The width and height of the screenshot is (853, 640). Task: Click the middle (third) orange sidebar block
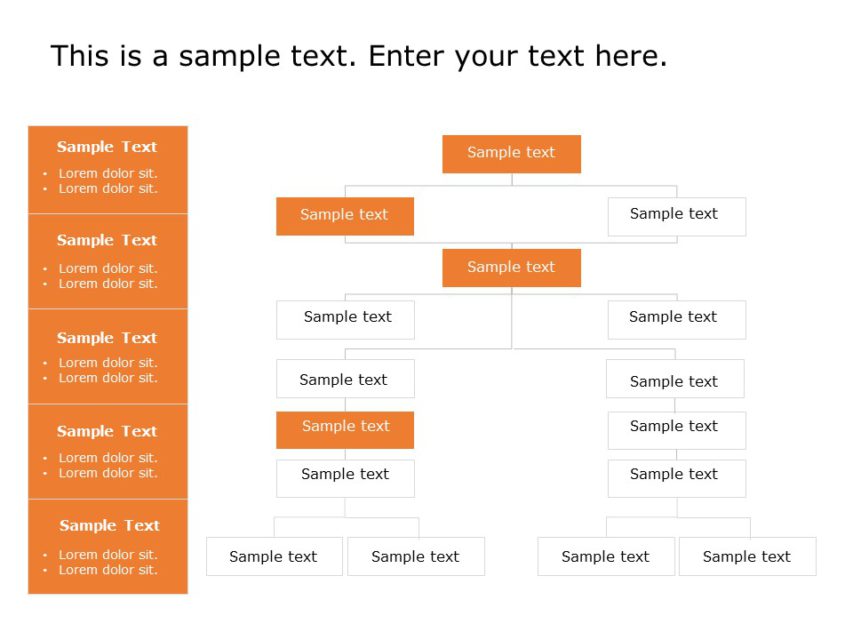108,356
